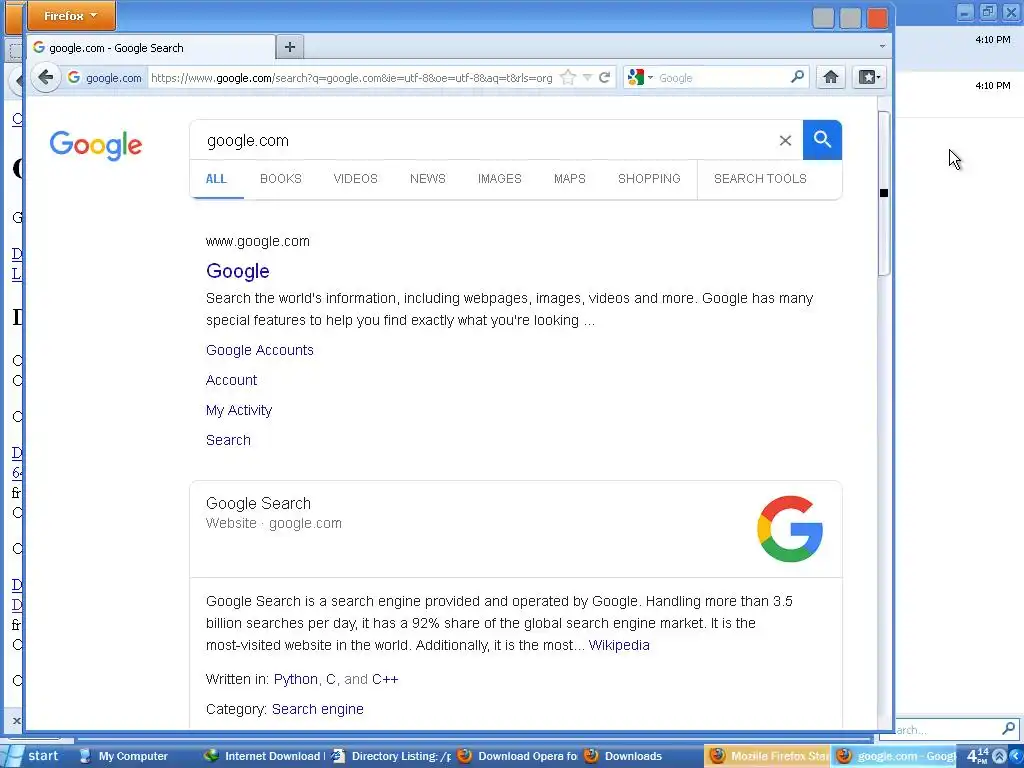
Task: Click the Python link
Action: [295, 679]
